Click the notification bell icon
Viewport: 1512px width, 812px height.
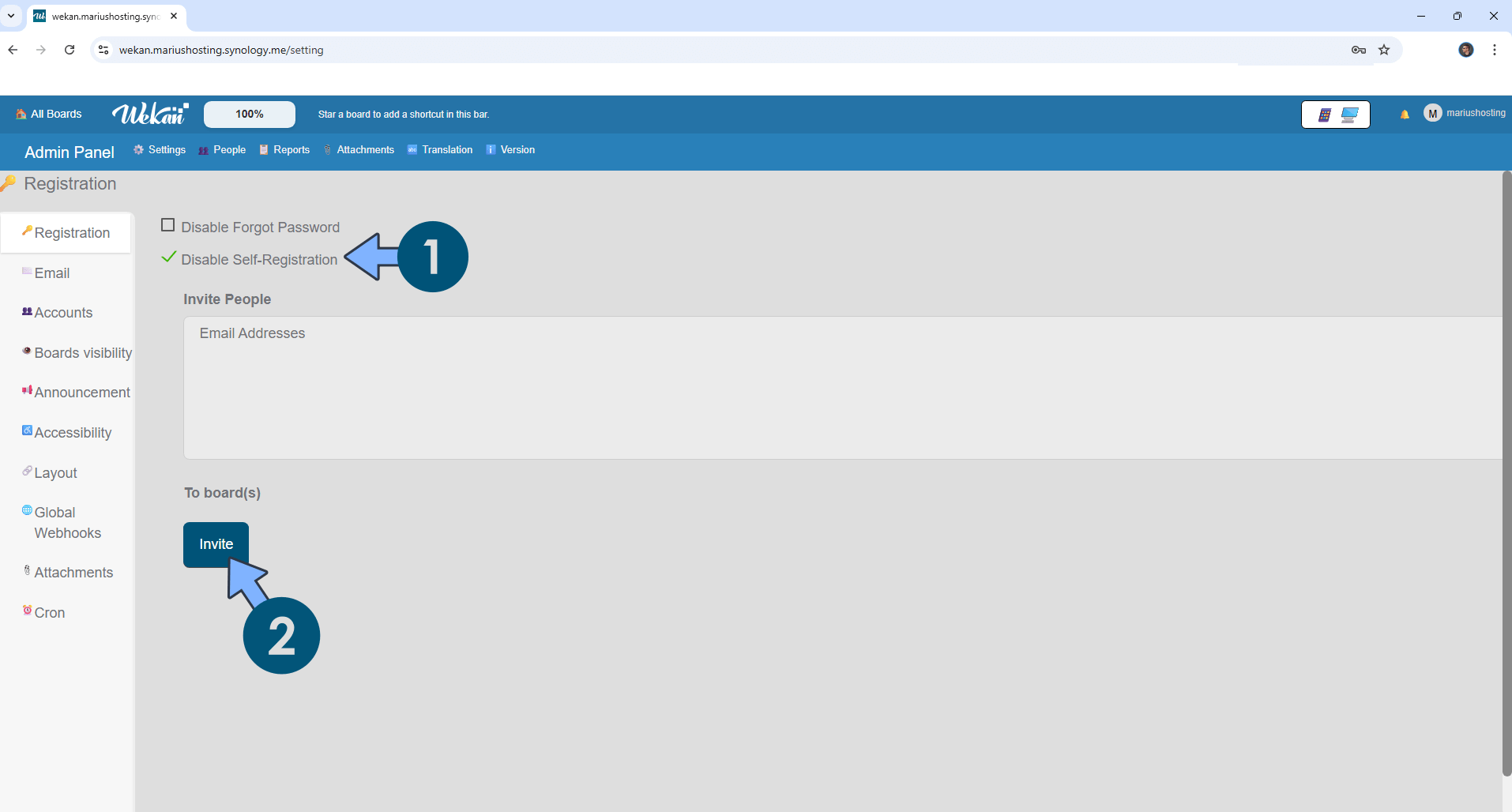[x=1405, y=114]
